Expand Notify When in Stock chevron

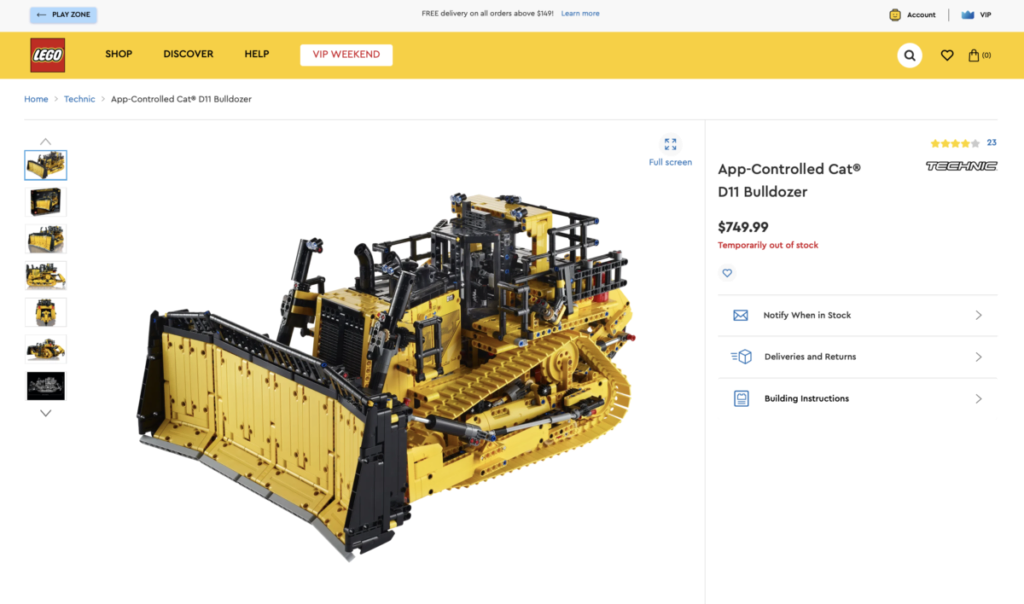(x=978, y=315)
